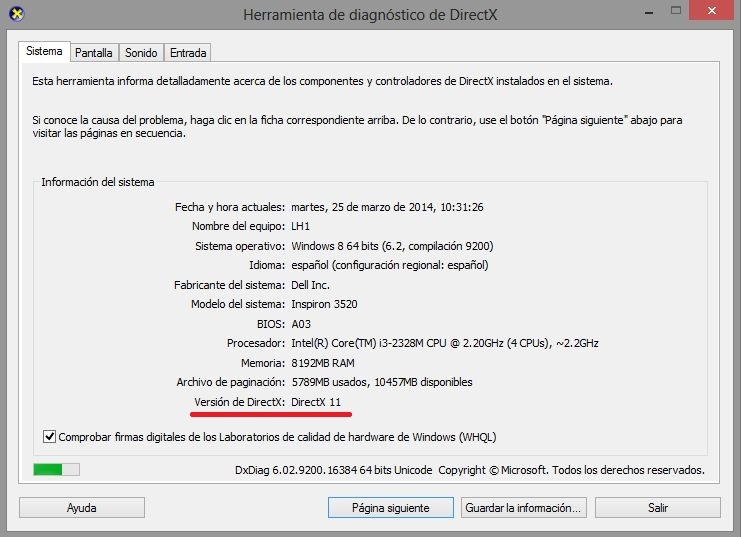This screenshot has height=537, width=741.
Task: Open the Entrada tab
Action: point(188,52)
